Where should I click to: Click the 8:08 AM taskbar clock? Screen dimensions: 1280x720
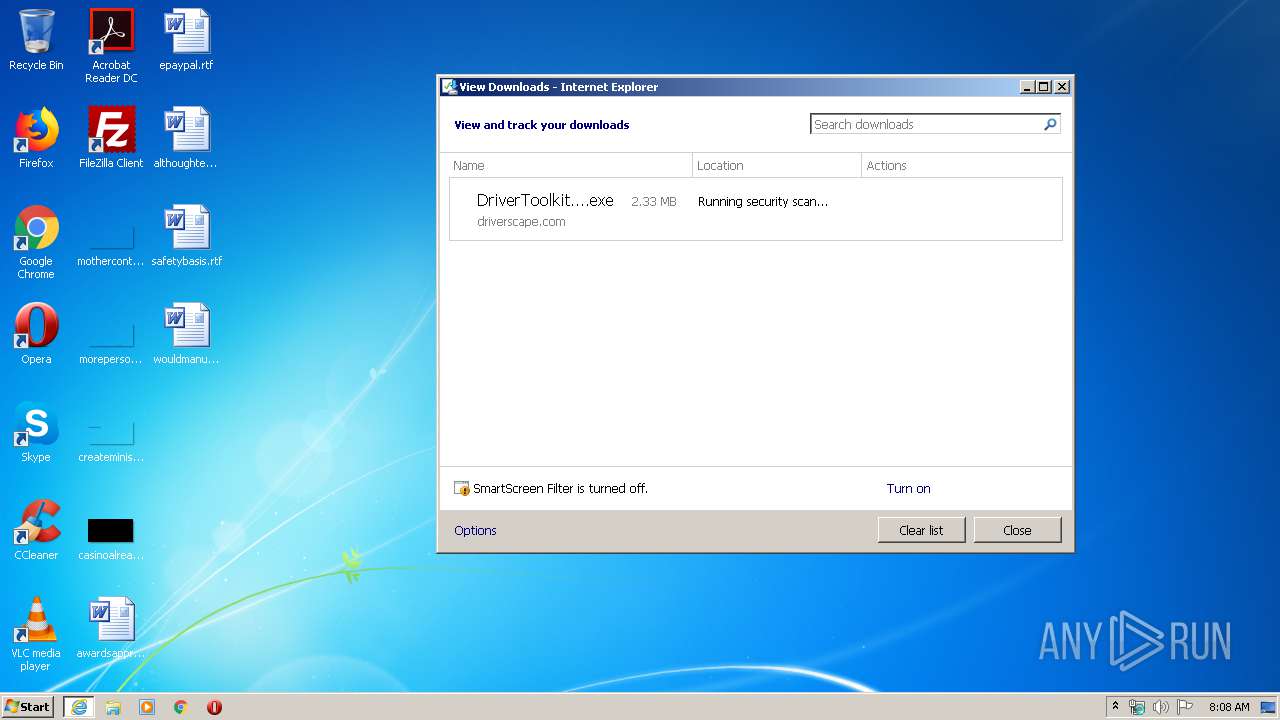[x=1229, y=707]
